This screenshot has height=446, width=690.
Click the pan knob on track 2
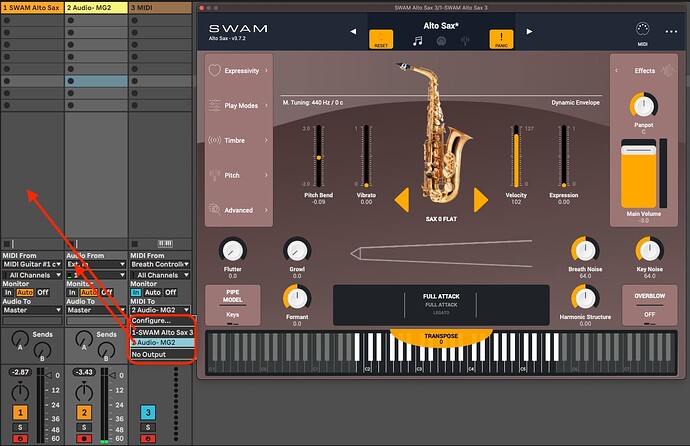pos(84,392)
